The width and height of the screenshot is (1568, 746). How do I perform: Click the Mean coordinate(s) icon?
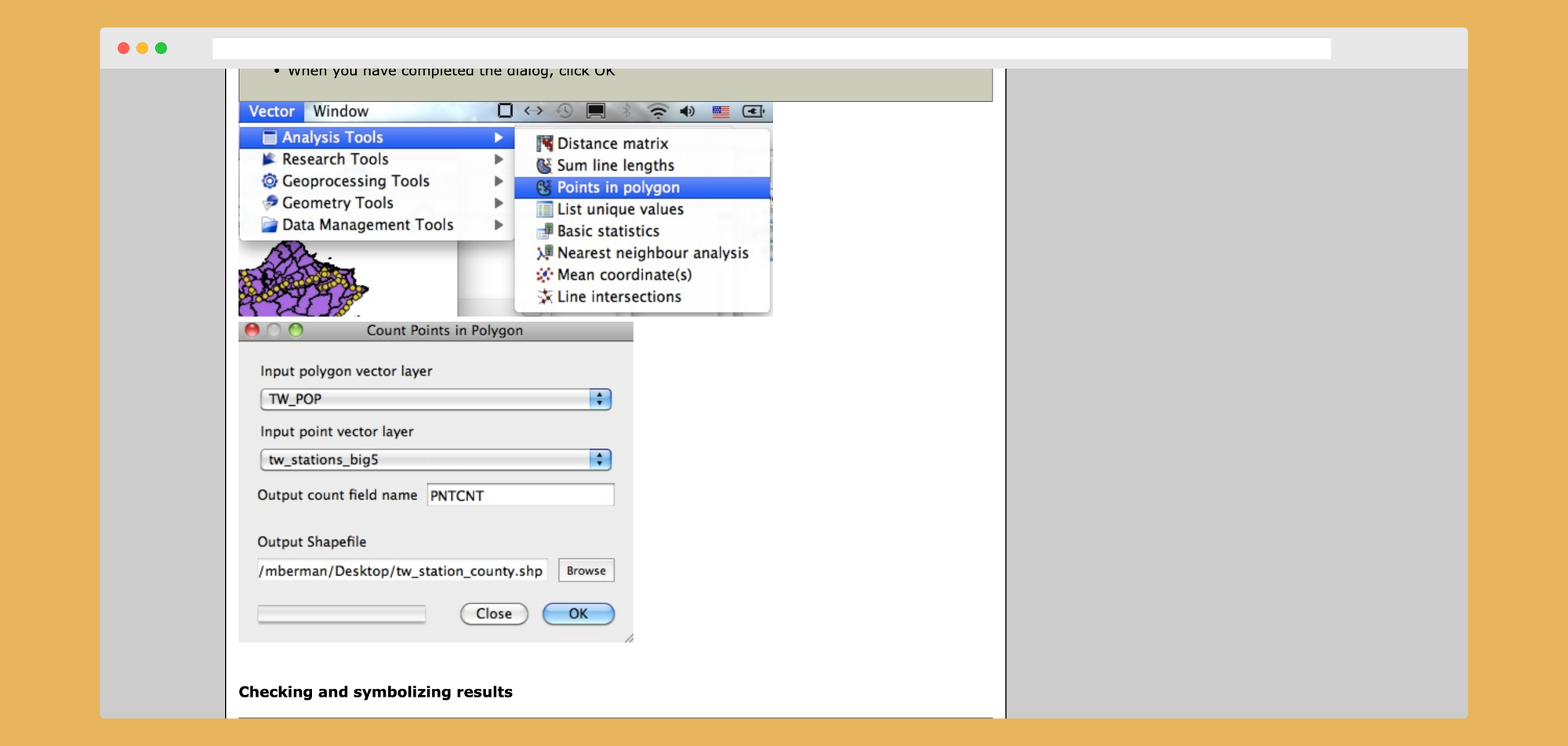[x=544, y=275]
